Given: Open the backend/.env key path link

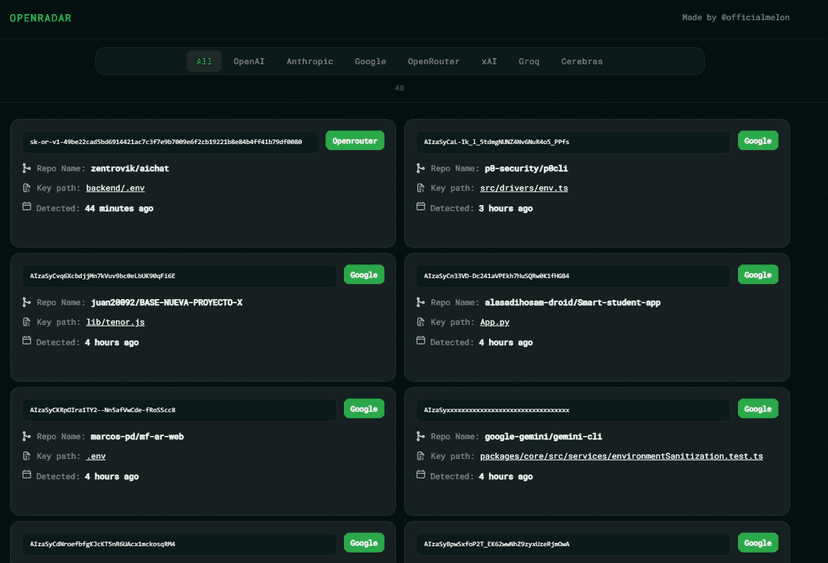Looking at the screenshot, I should pyautogui.click(x=116, y=188).
